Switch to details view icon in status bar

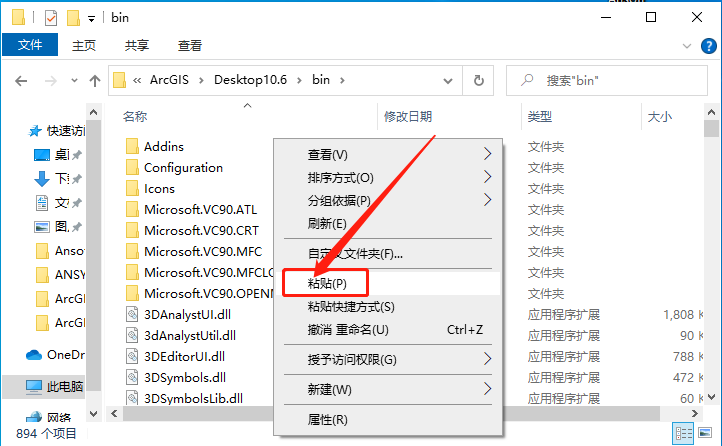tap(683, 434)
